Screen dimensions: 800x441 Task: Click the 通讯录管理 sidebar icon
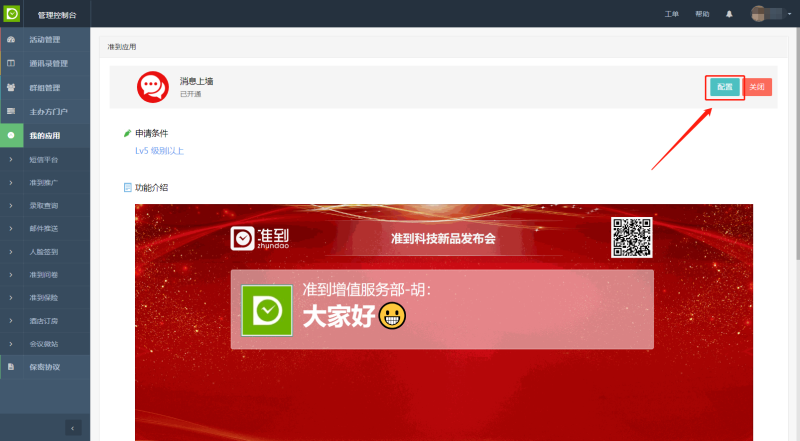click(11, 63)
